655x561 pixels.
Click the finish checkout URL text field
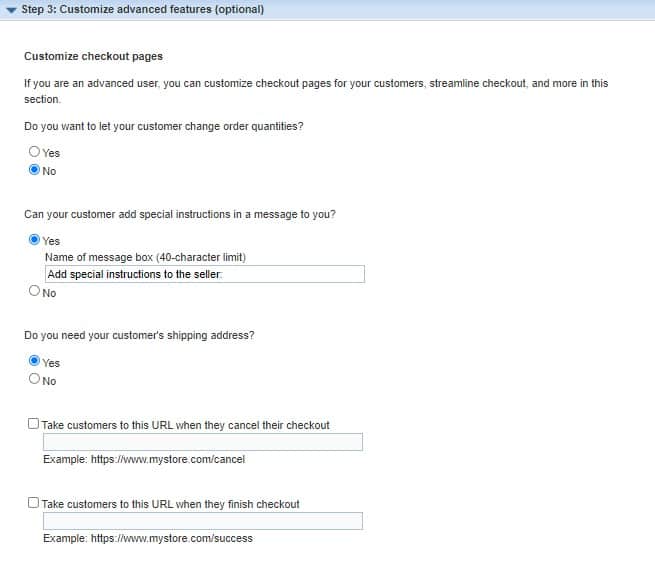(x=203, y=521)
